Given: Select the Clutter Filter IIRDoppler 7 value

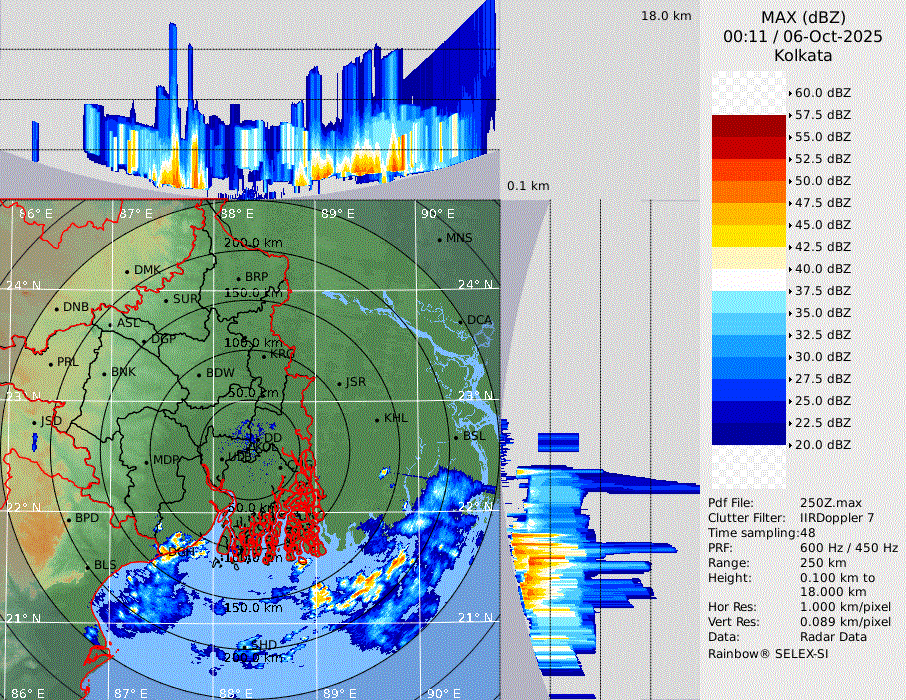Looking at the screenshot, I should click(837, 517).
